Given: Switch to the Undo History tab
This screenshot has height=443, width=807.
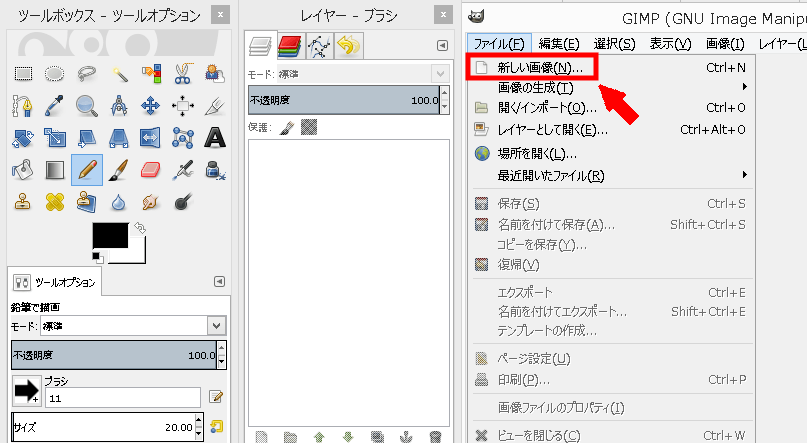Looking at the screenshot, I should pos(349,46).
